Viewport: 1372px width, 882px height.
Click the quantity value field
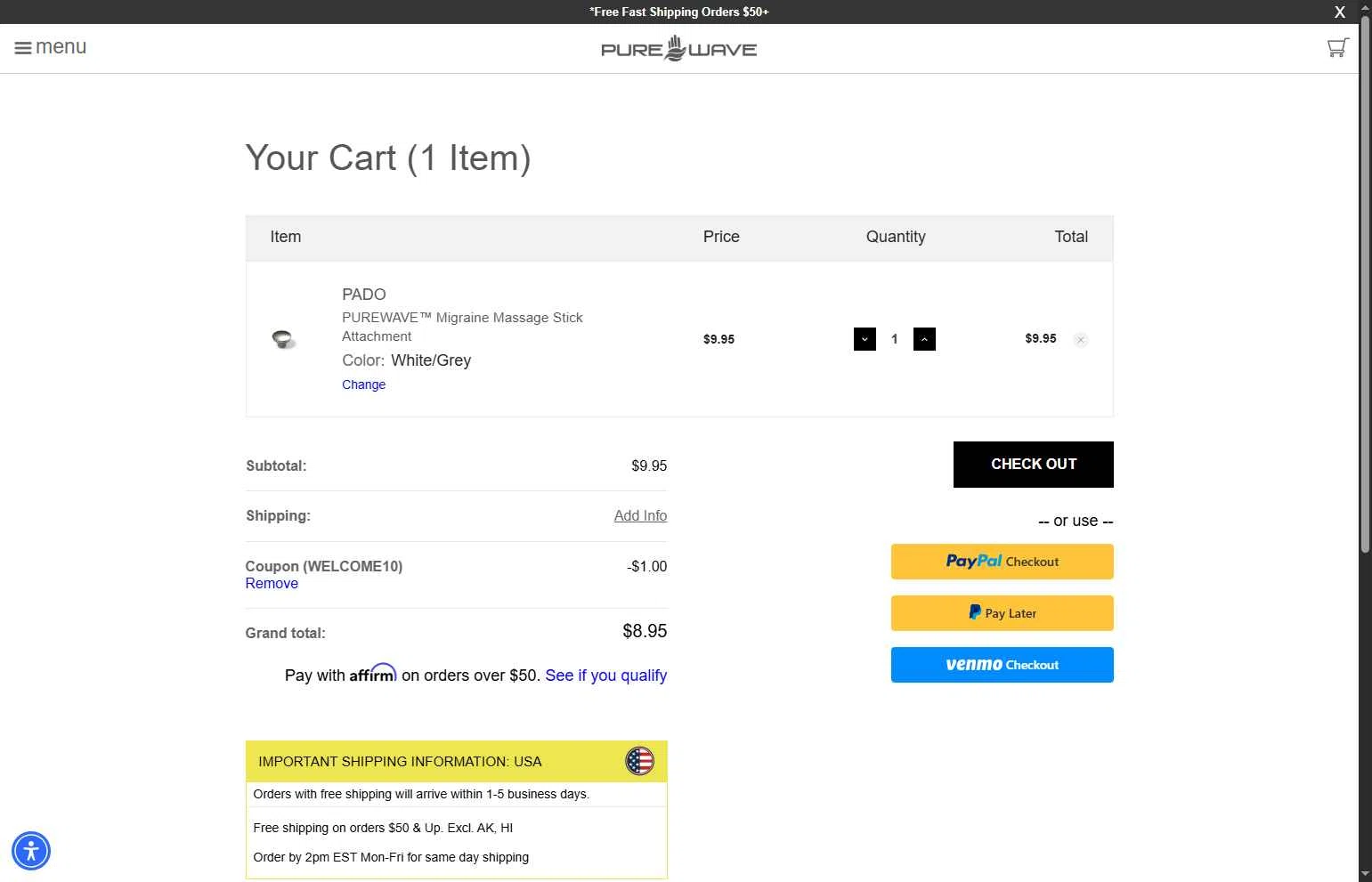pos(894,339)
